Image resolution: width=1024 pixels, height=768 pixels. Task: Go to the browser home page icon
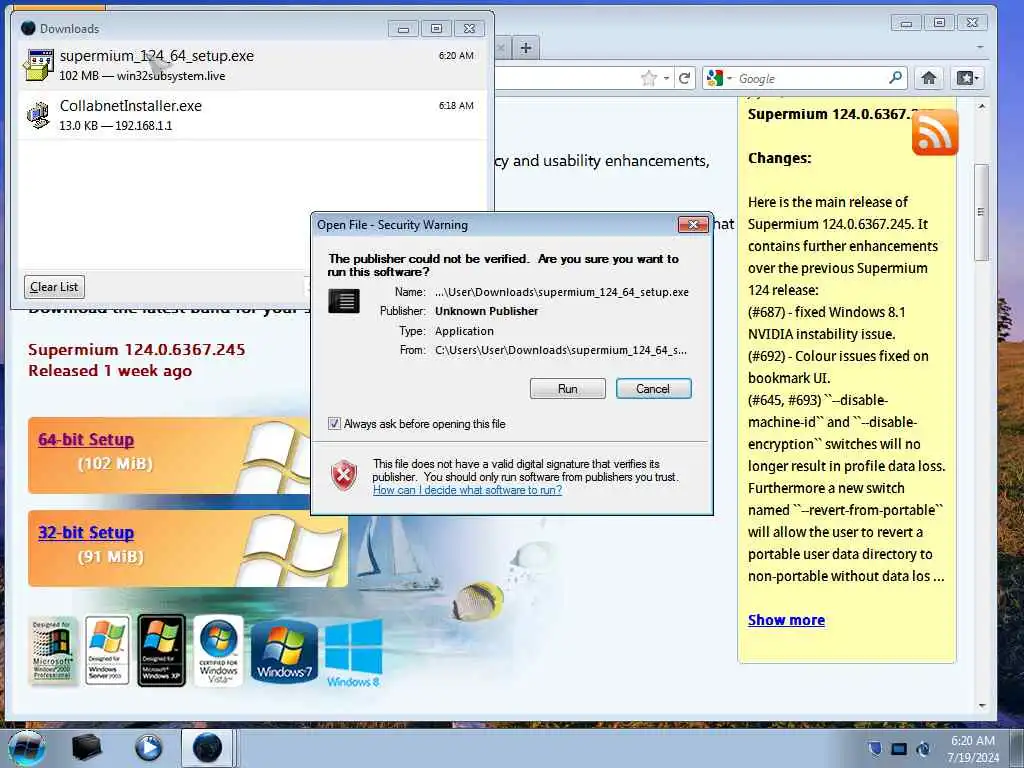(929, 78)
